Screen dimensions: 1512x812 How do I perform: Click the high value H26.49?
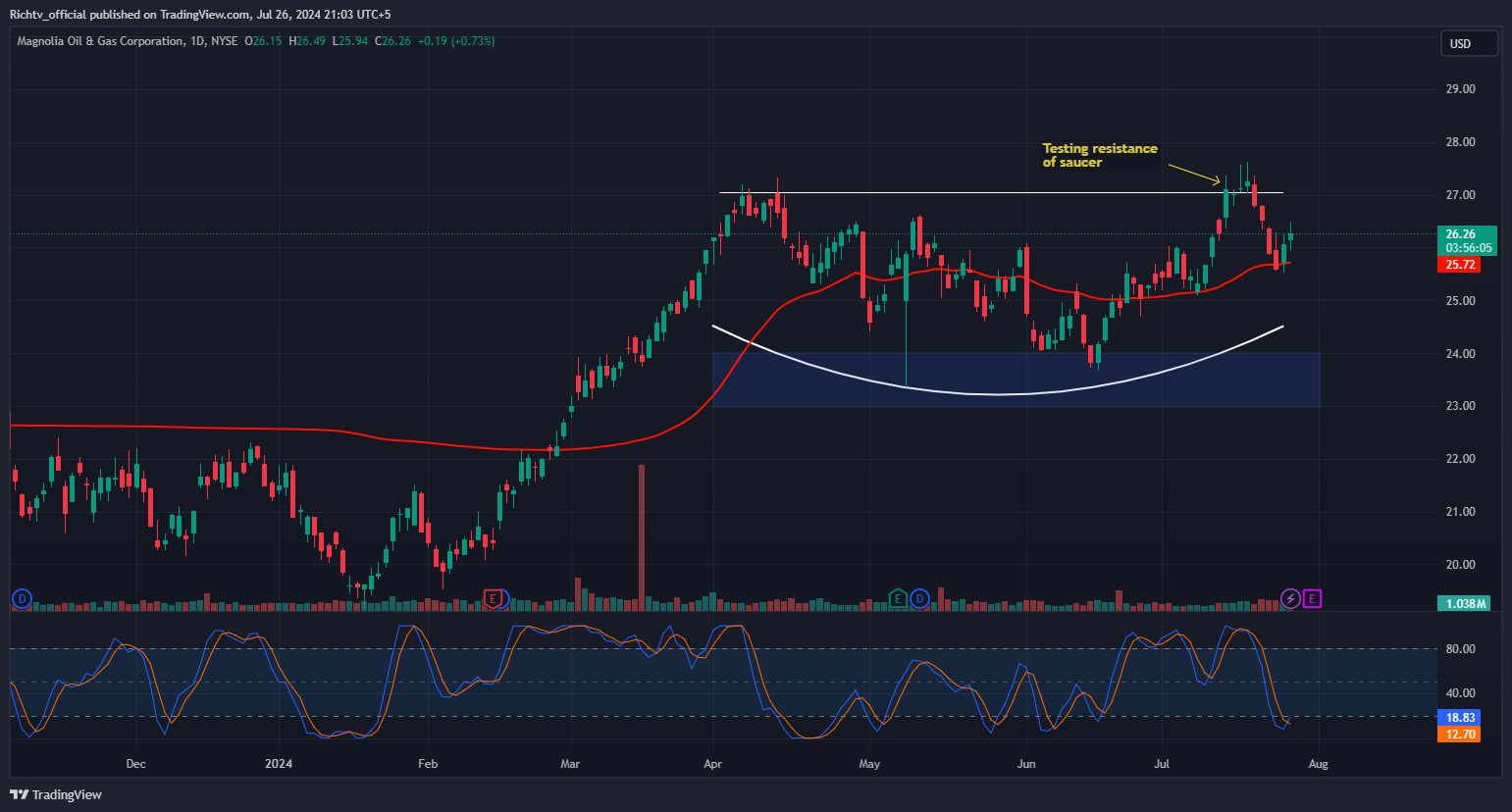tap(307, 41)
